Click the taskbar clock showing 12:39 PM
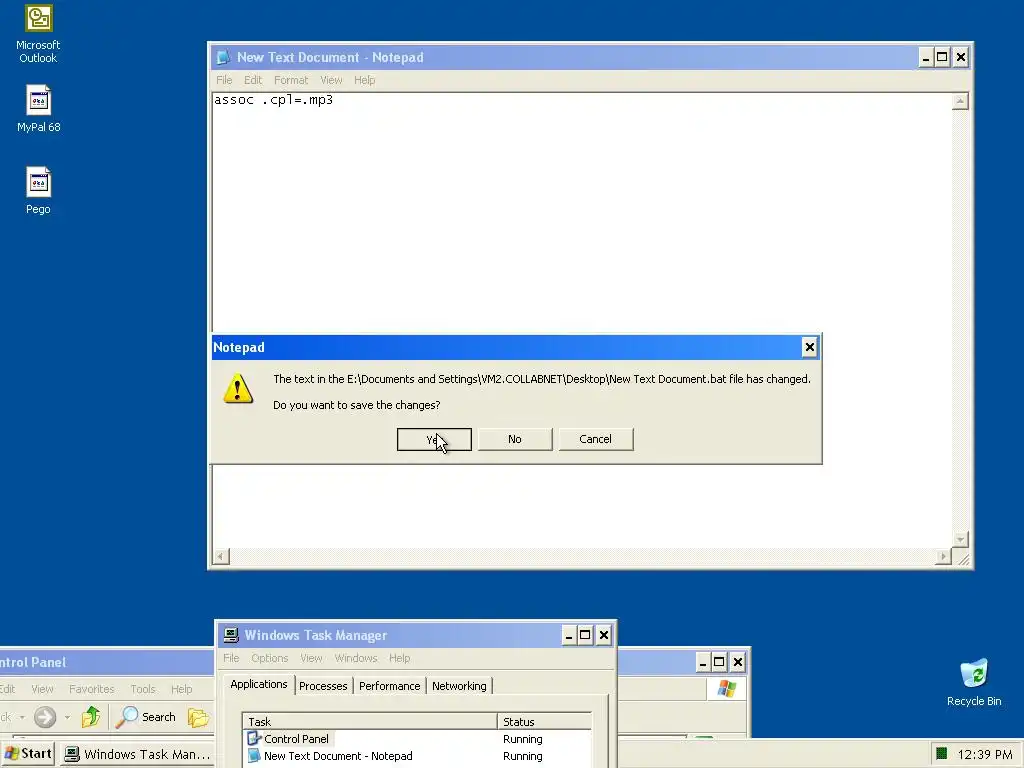 click(985, 754)
